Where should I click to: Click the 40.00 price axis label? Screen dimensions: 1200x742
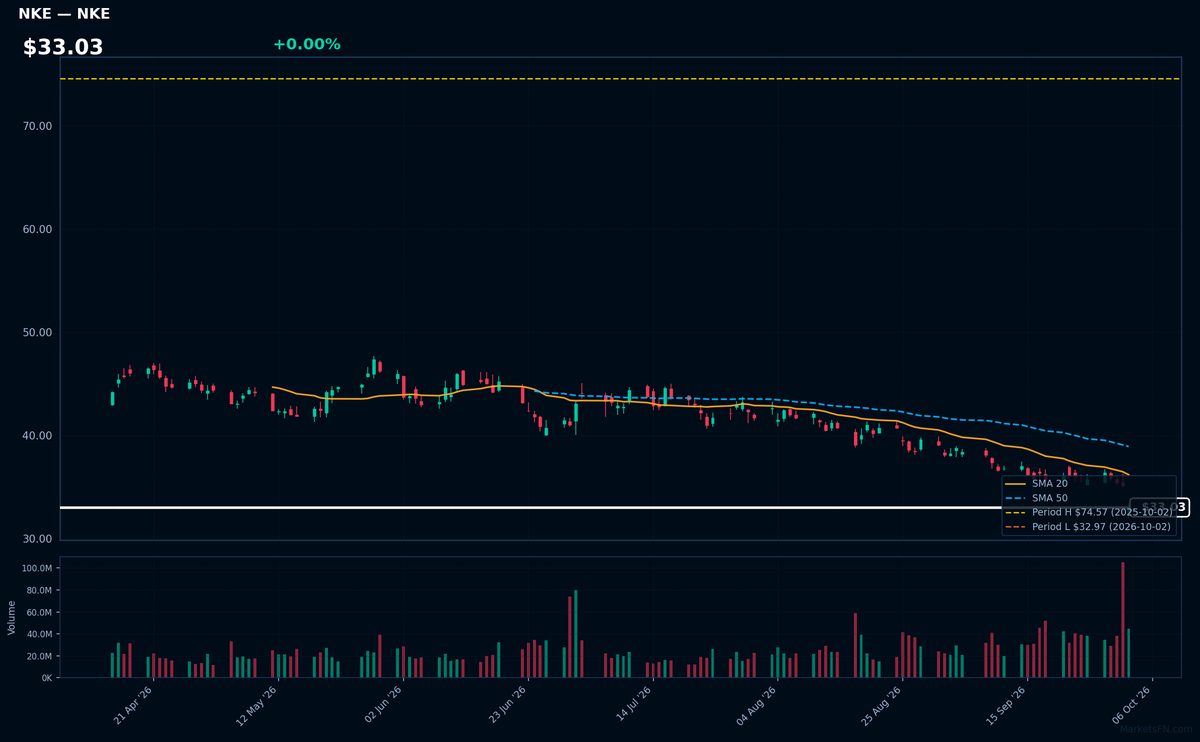(37, 436)
